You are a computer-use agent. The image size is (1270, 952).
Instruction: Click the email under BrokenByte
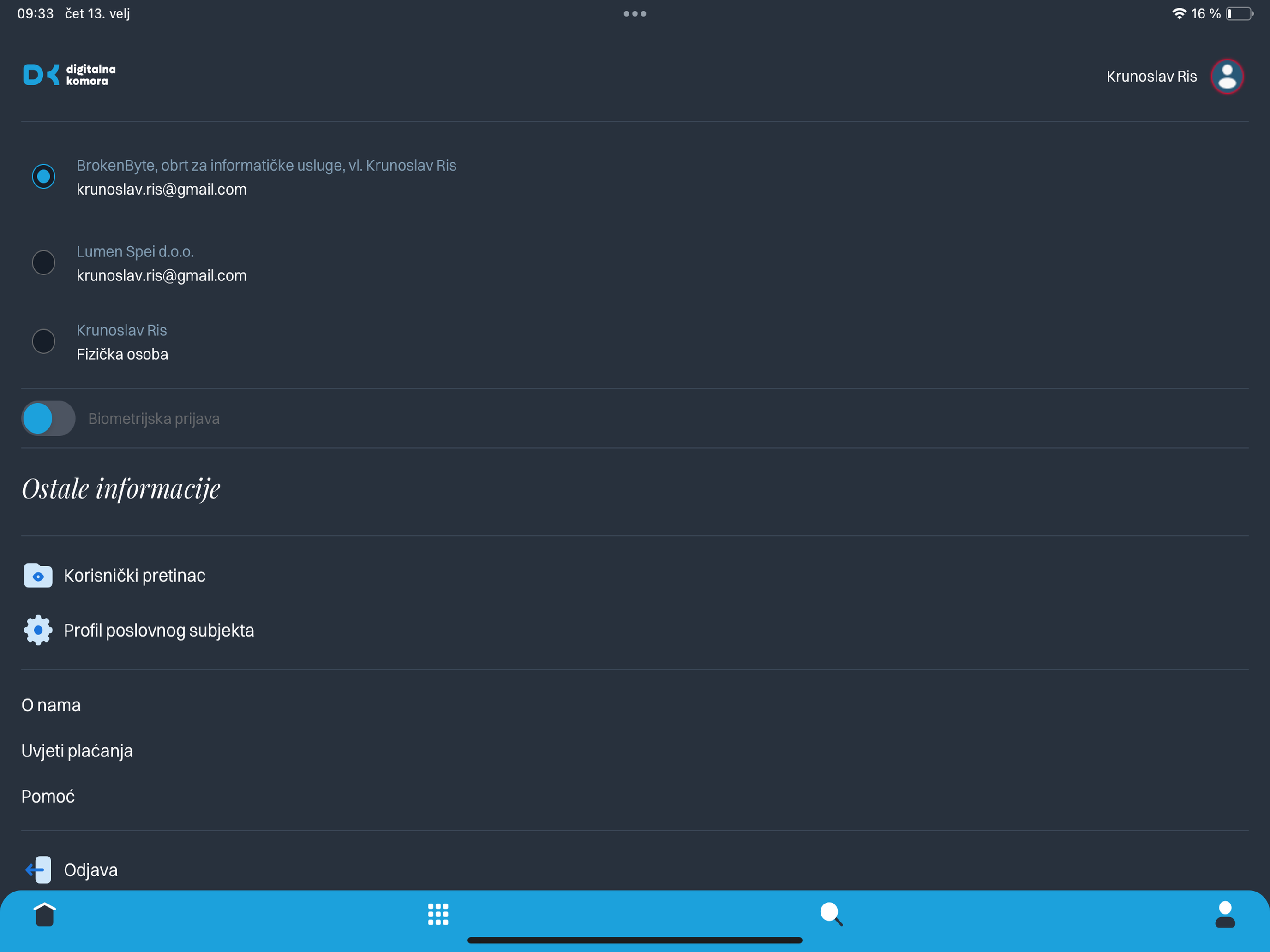point(162,190)
